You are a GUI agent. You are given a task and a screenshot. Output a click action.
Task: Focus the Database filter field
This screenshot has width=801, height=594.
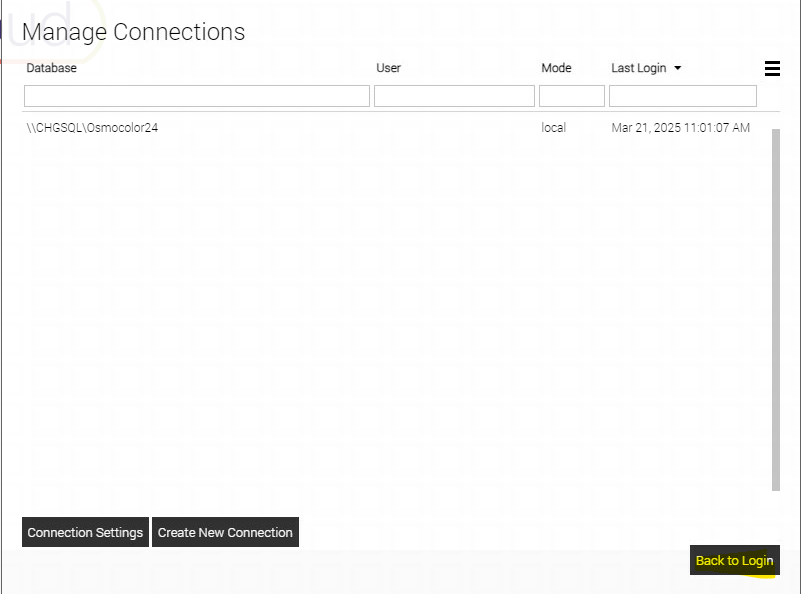coord(197,96)
